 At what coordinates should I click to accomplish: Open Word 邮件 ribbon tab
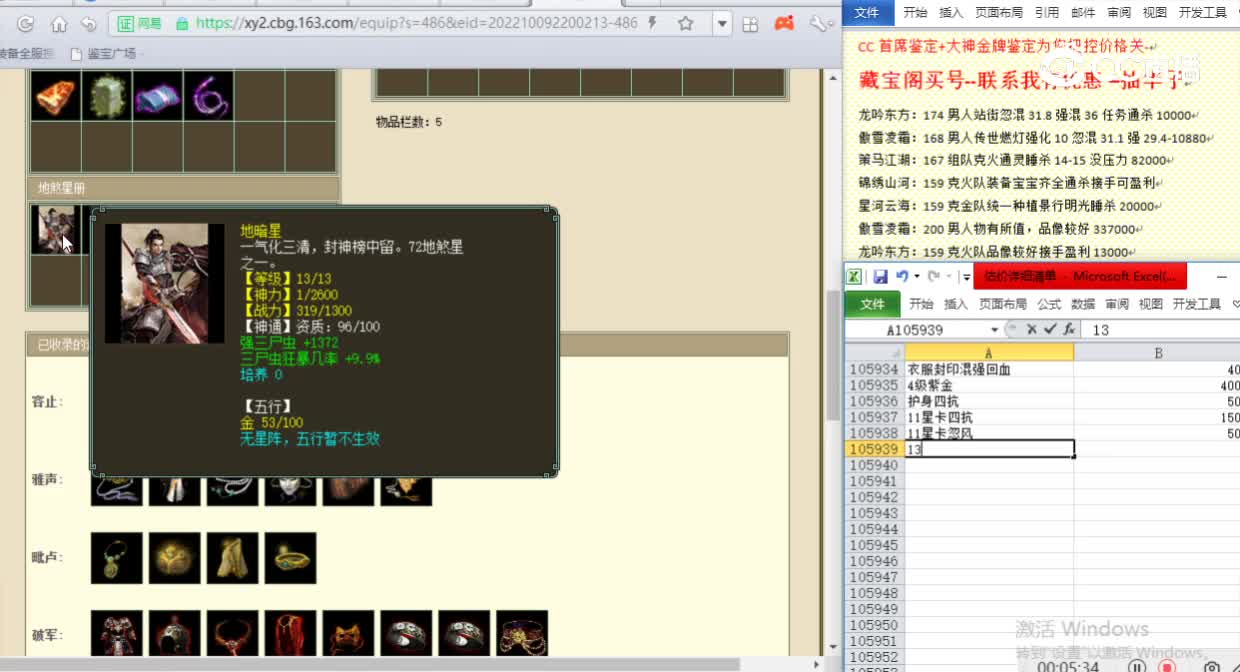(1083, 13)
